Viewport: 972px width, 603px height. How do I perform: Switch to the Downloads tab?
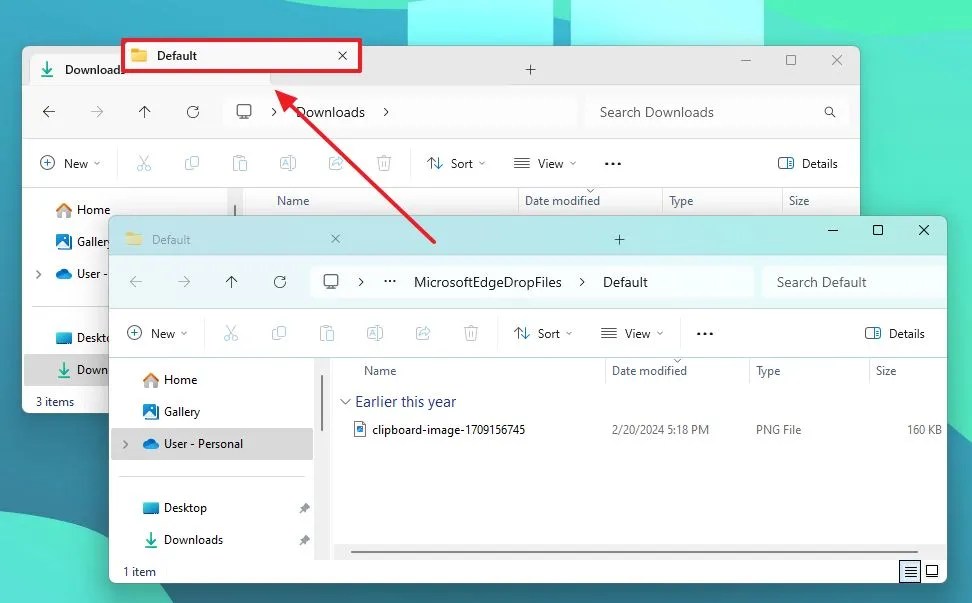(x=88, y=69)
